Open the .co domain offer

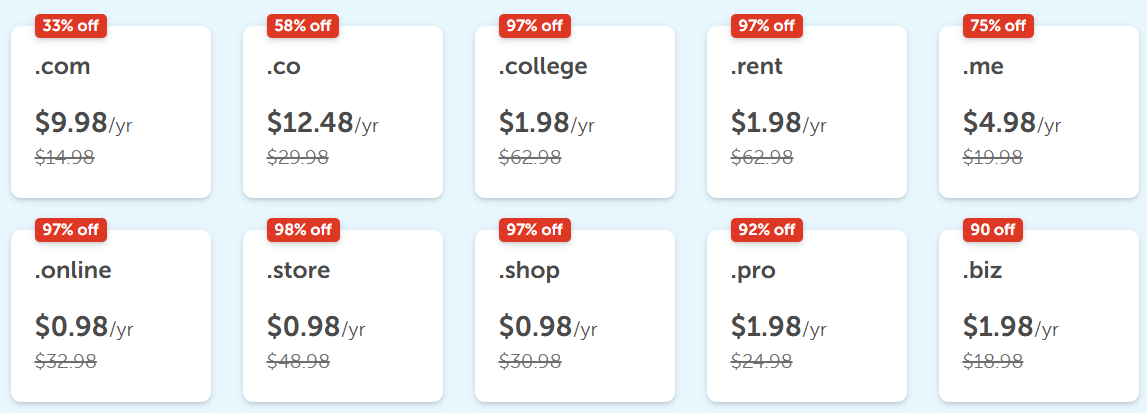tap(342, 112)
